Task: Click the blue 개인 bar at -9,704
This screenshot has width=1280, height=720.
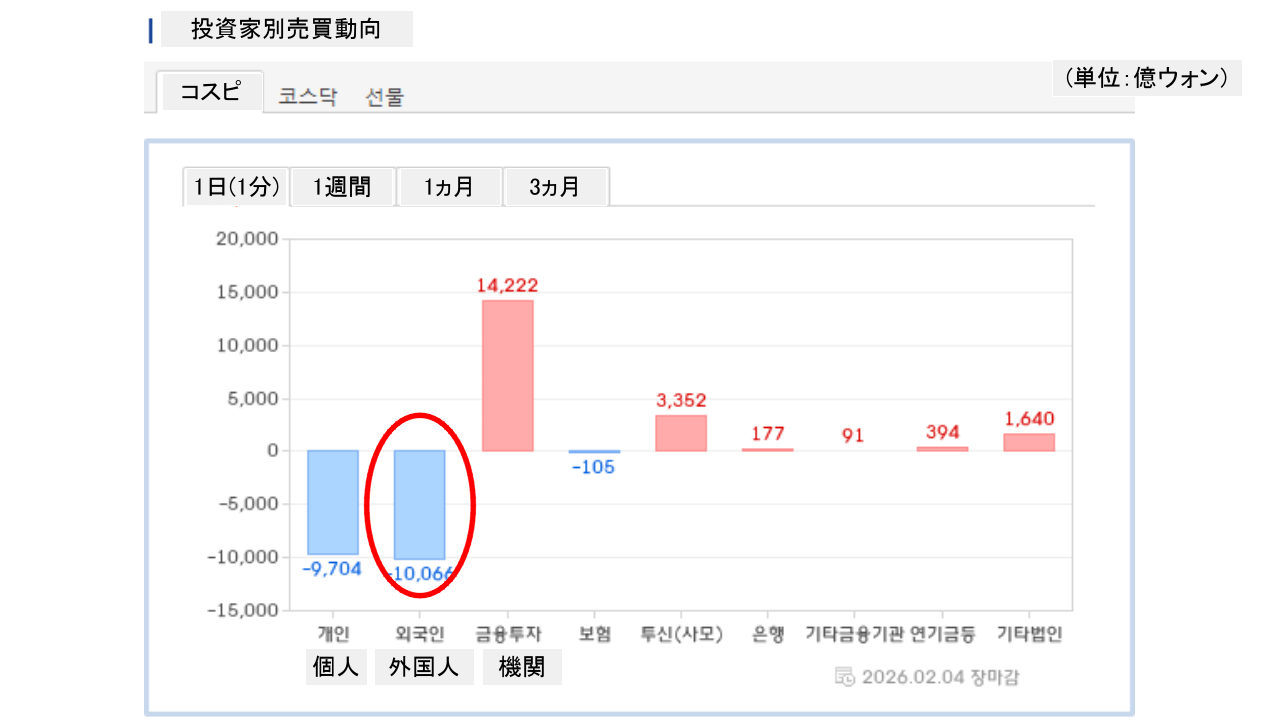Action: [332, 502]
